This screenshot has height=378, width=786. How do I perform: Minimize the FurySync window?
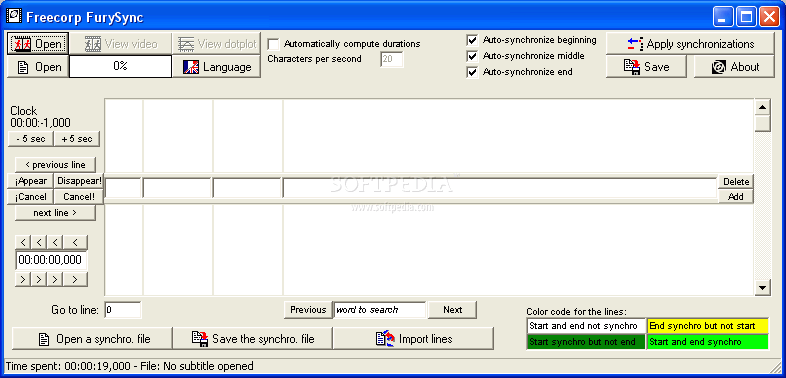click(x=722, y=17)
